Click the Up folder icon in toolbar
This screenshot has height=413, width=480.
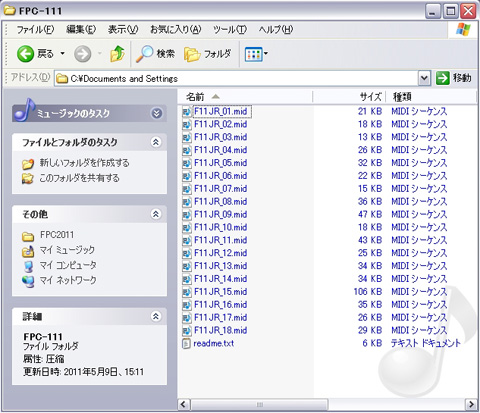(x=117, y=54)
